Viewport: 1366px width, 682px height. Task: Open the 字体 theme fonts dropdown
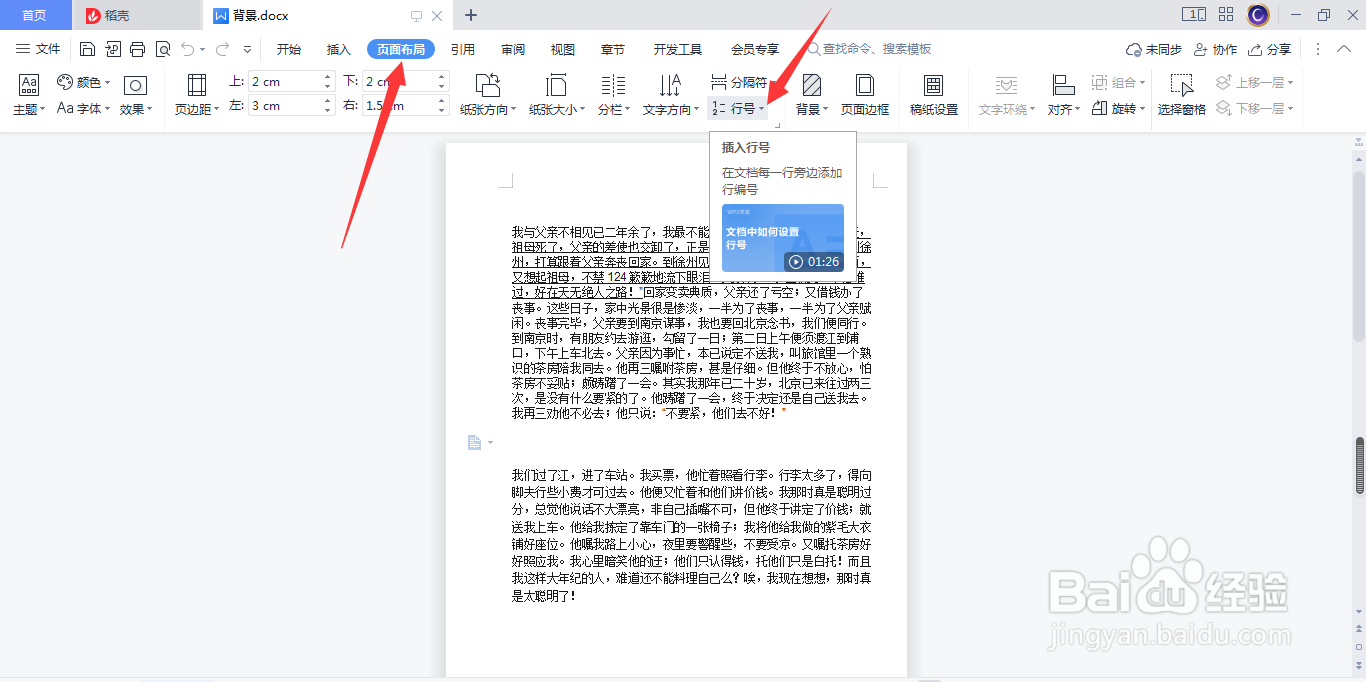pos(83,108)
